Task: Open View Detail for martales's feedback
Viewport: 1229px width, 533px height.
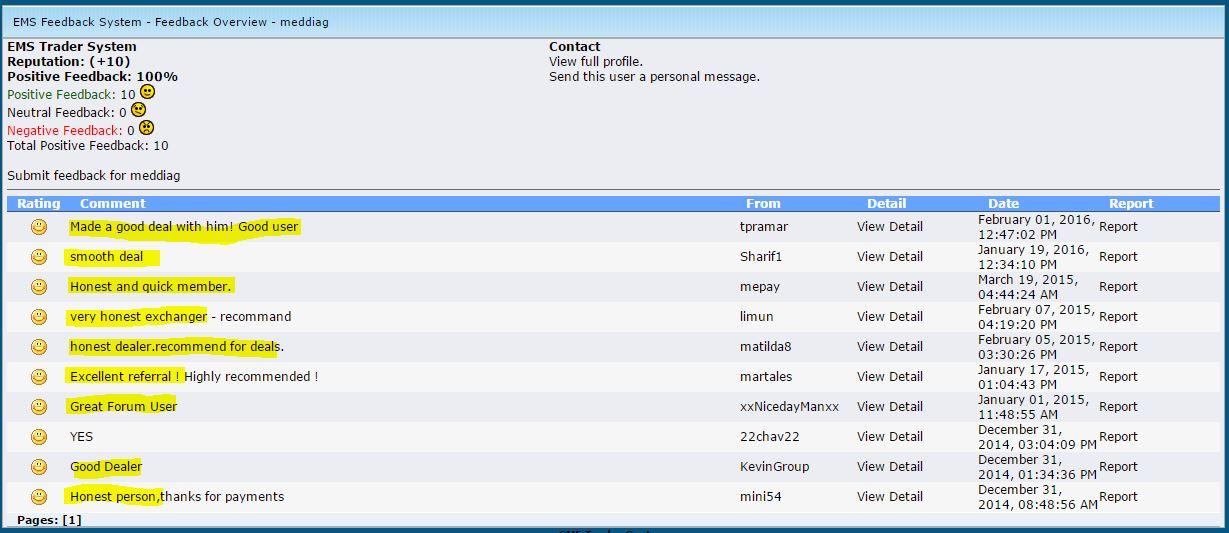Action: pyautogui.click(x=890, y=377)
